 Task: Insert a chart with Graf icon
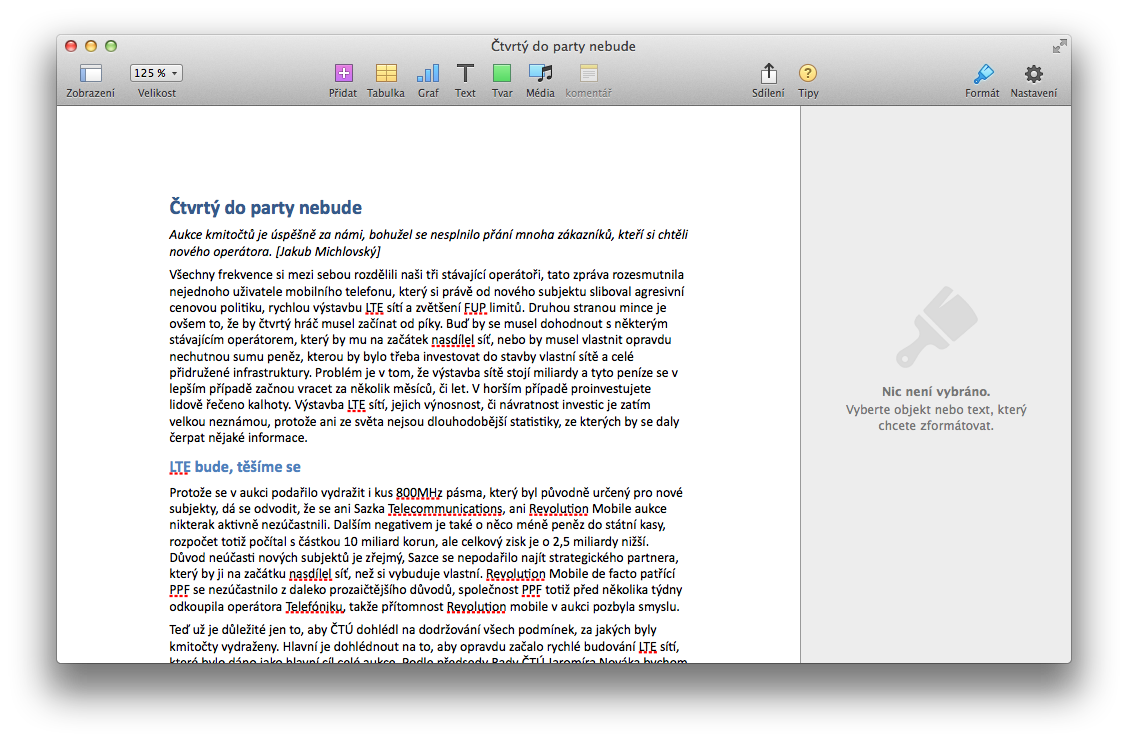click(x=428, y=73)
